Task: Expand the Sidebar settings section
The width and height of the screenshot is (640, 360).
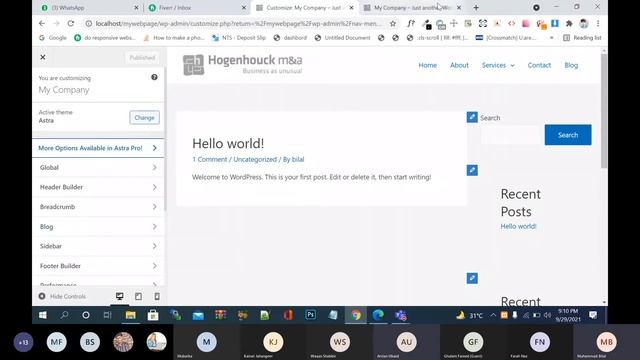Action: click(x=98, y=246)
